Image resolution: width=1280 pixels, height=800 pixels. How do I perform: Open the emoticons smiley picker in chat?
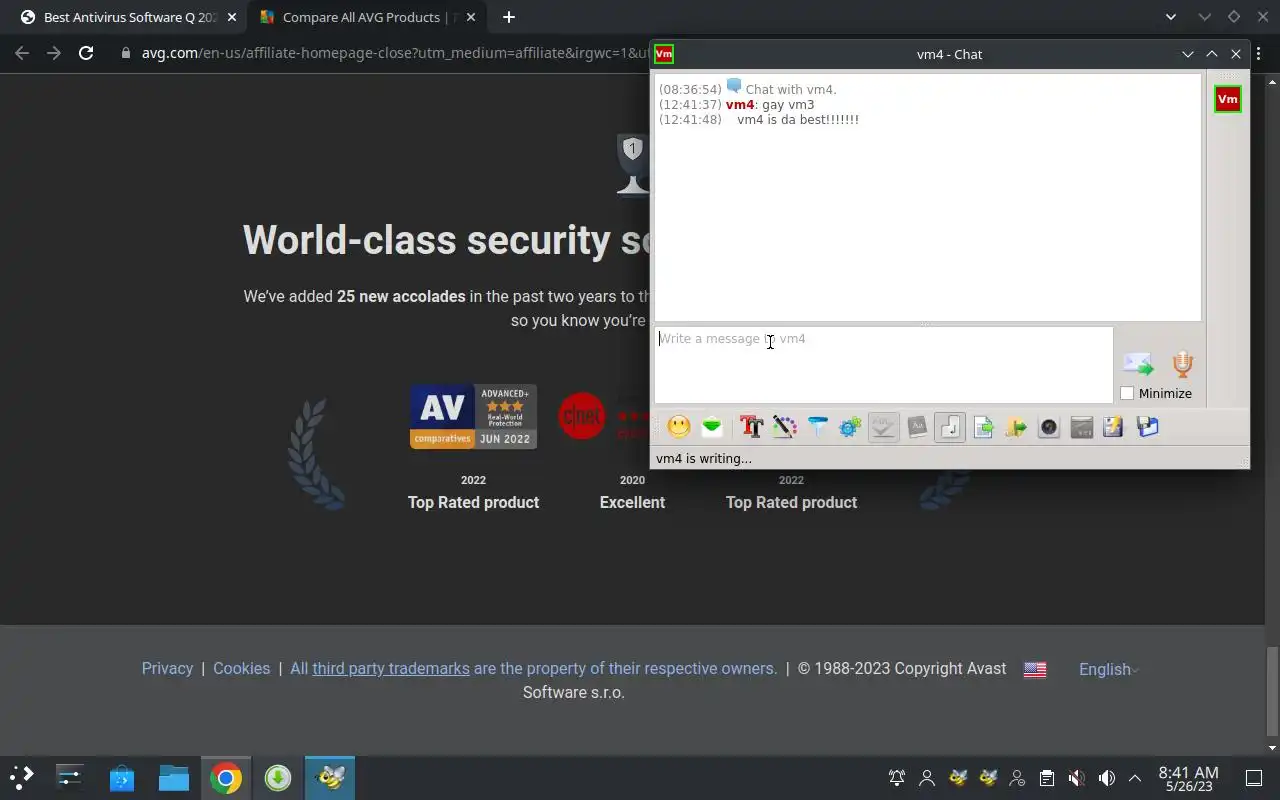click(679, 427)
